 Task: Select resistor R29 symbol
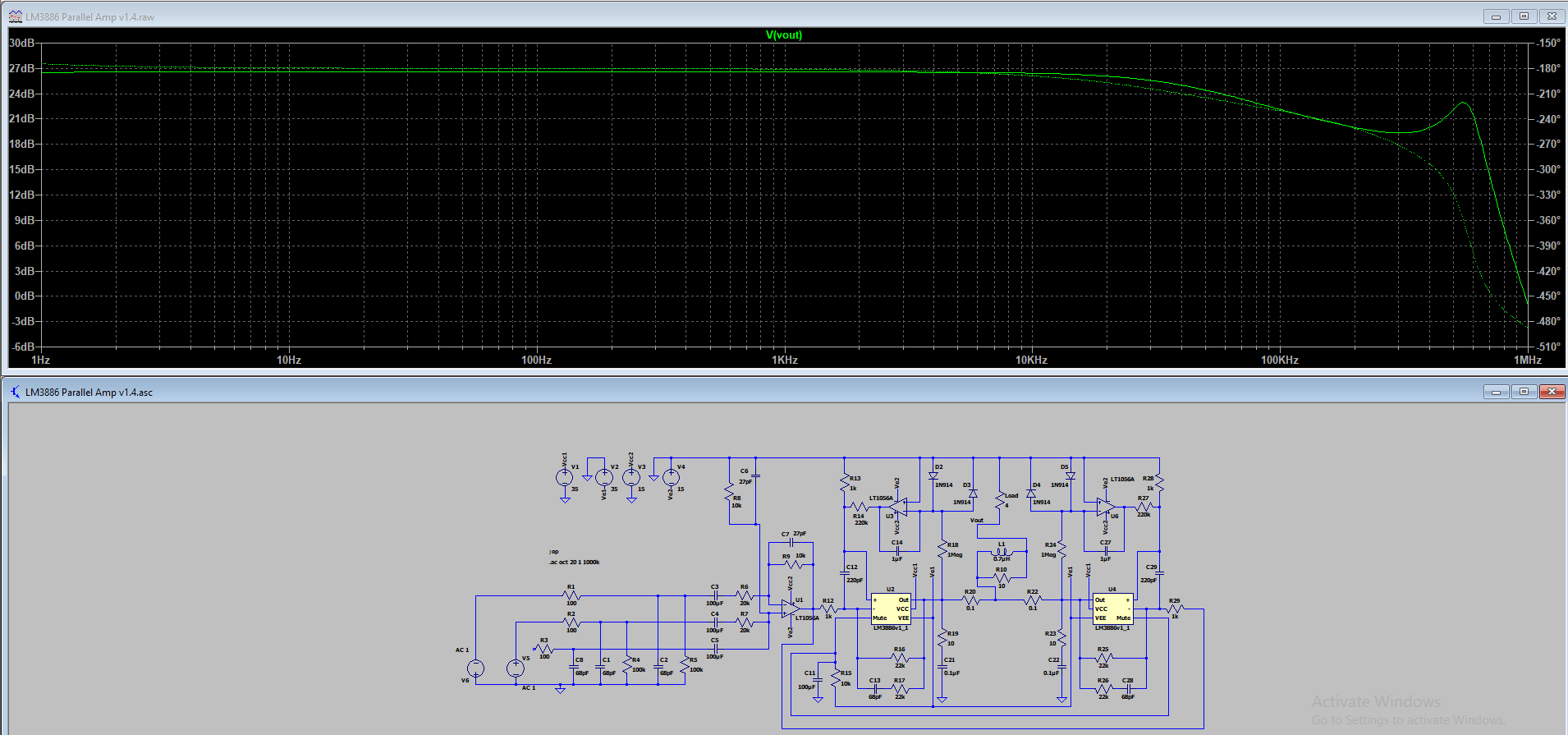coord(1175,609)
